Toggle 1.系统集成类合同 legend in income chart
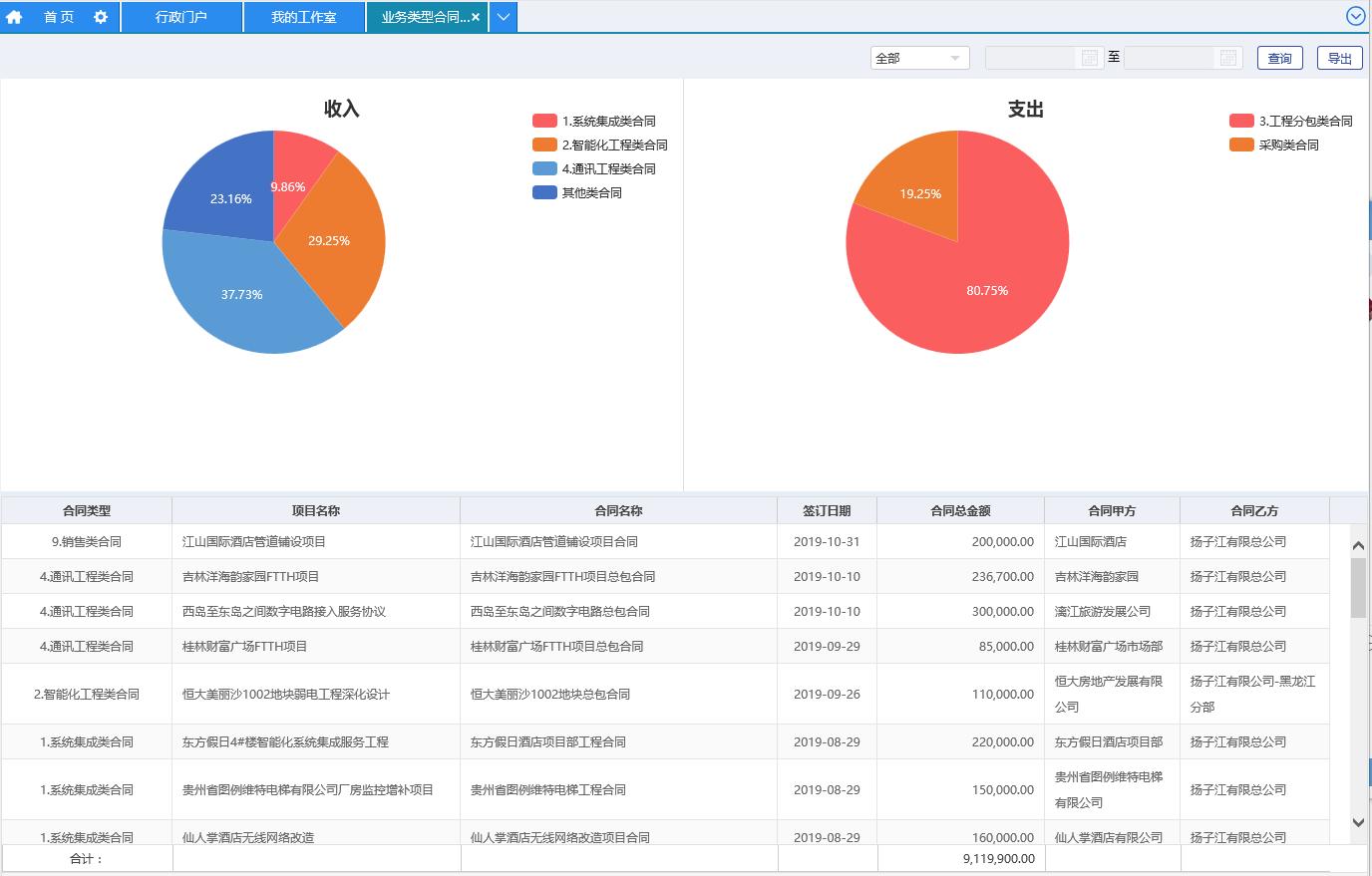 tap(595, 121)
